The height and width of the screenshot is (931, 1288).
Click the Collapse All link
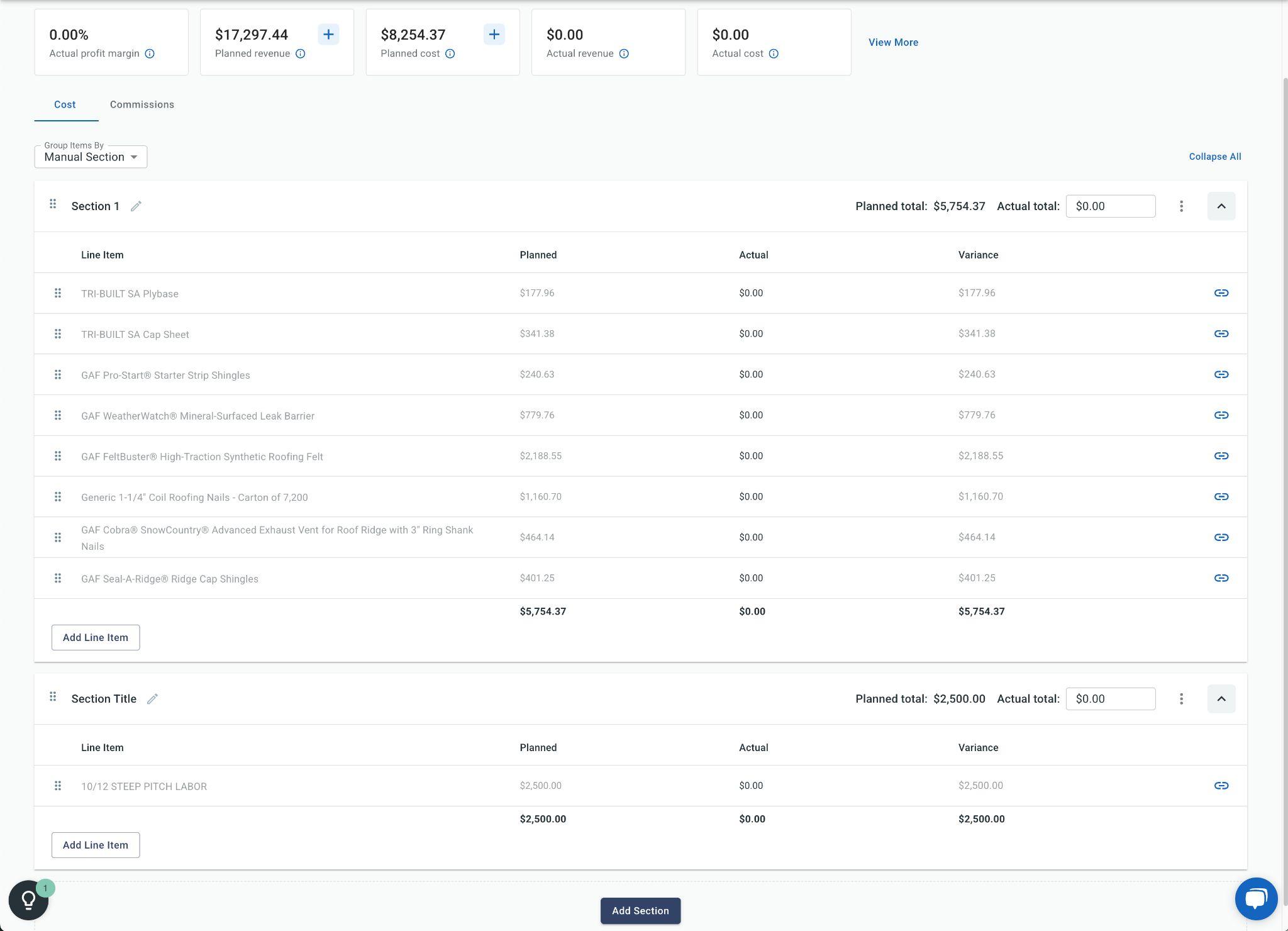pos(1214,157)
